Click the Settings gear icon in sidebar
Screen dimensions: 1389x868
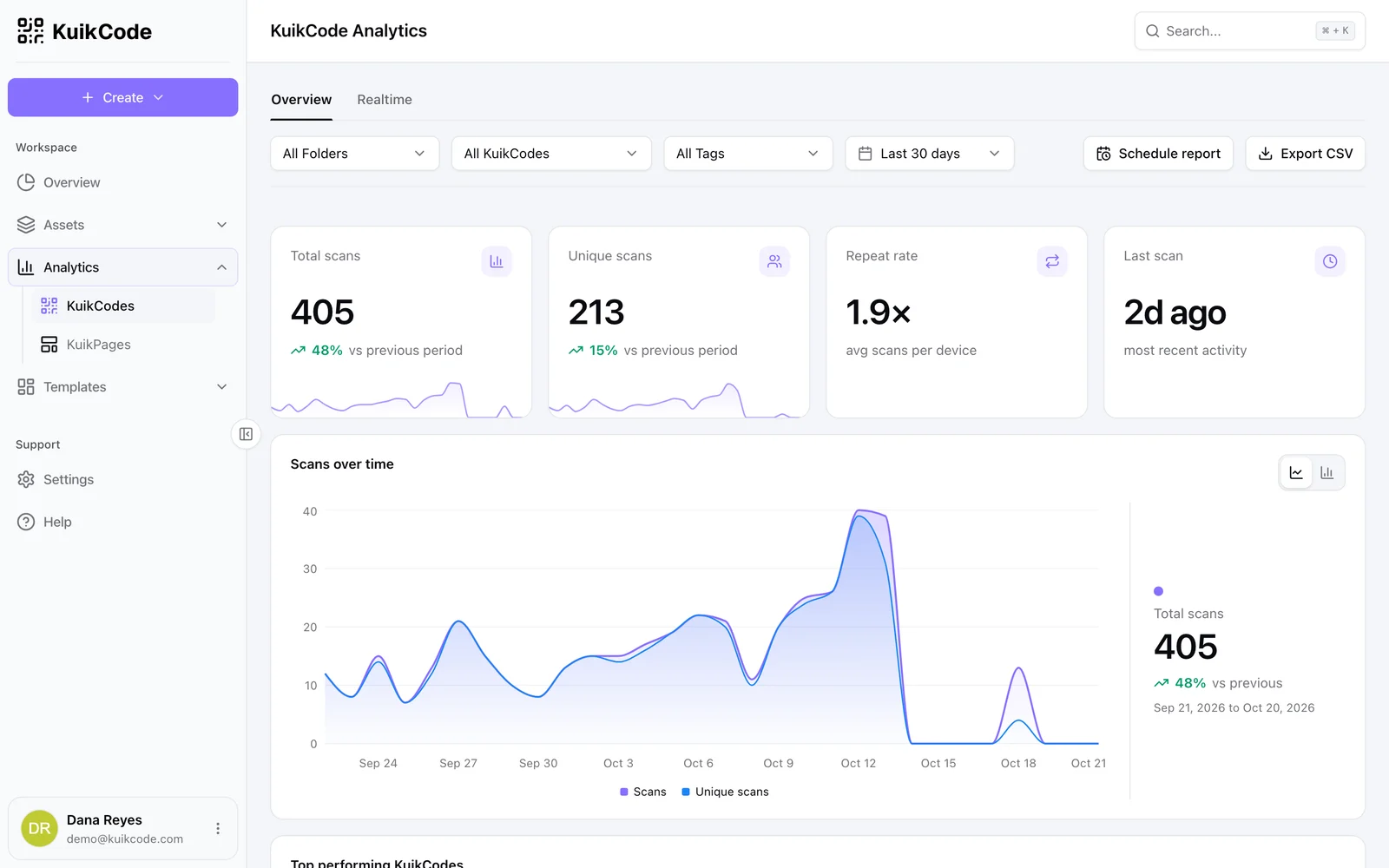coord(26,479)
